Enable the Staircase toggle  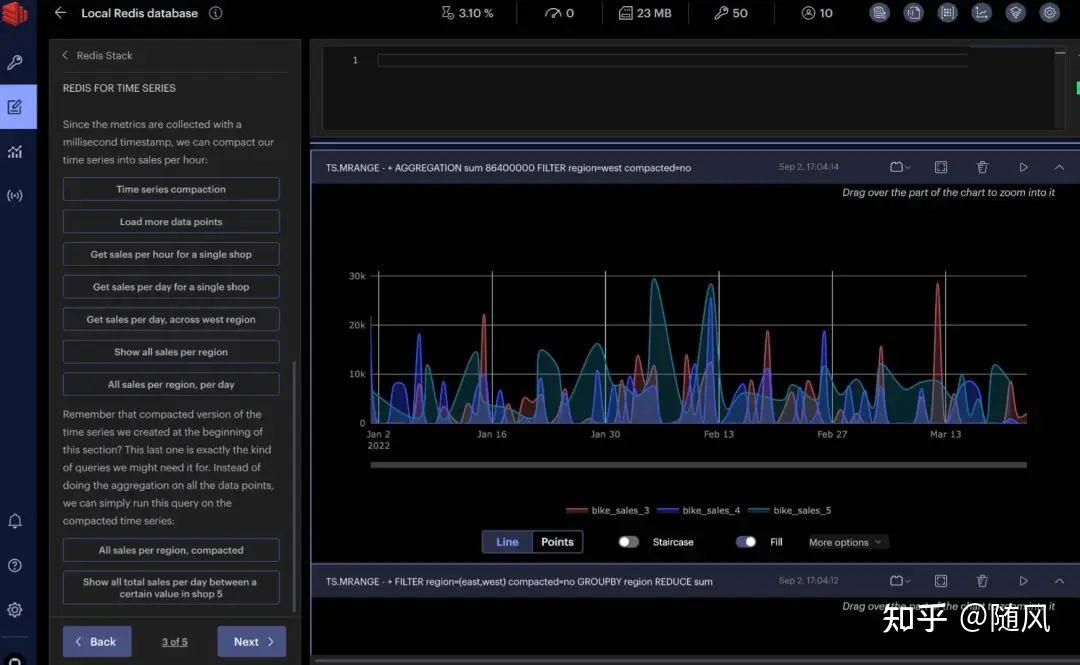(x=628, y=542)
